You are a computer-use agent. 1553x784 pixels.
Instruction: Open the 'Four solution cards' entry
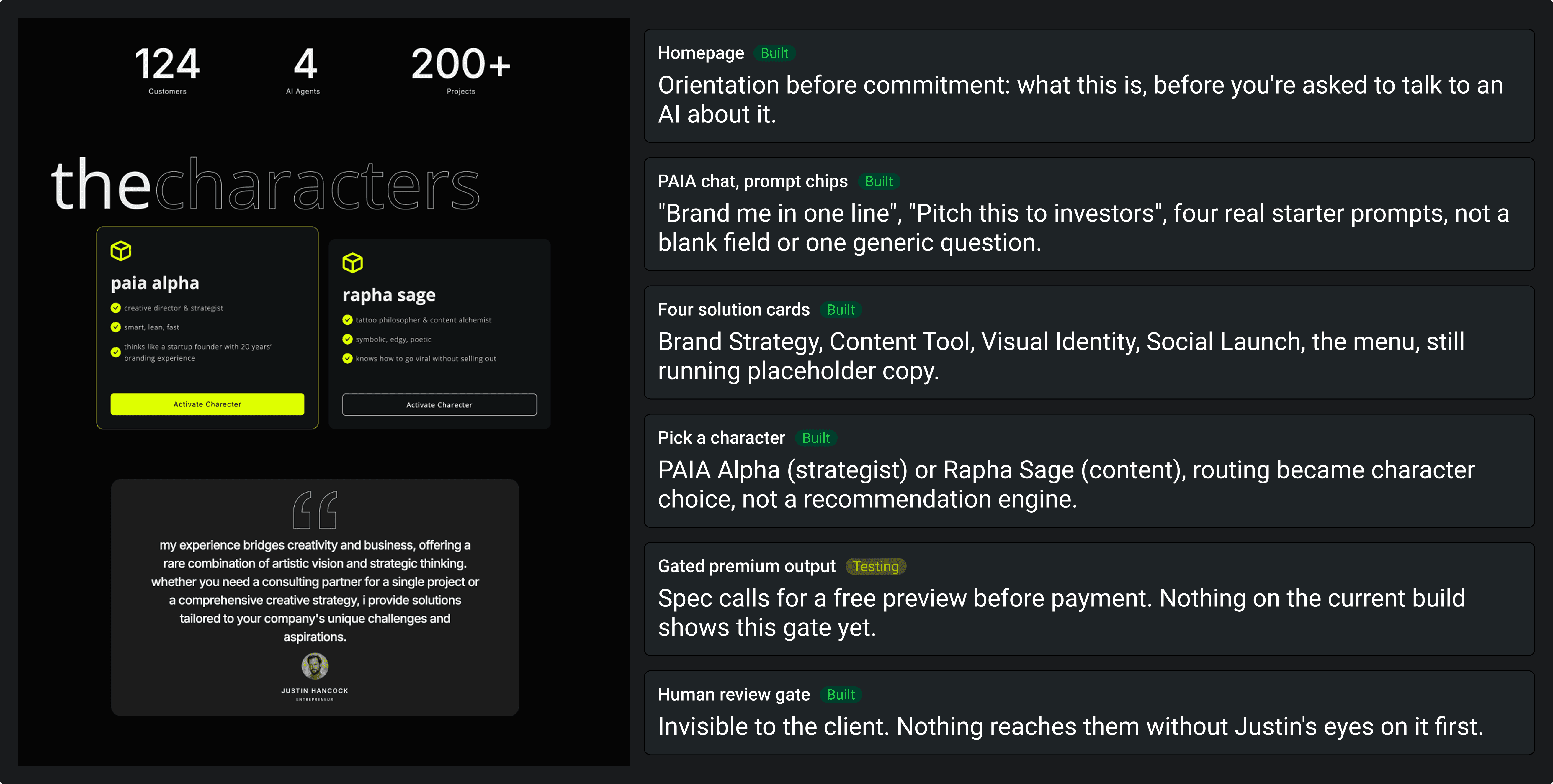tap(1089, 342)
